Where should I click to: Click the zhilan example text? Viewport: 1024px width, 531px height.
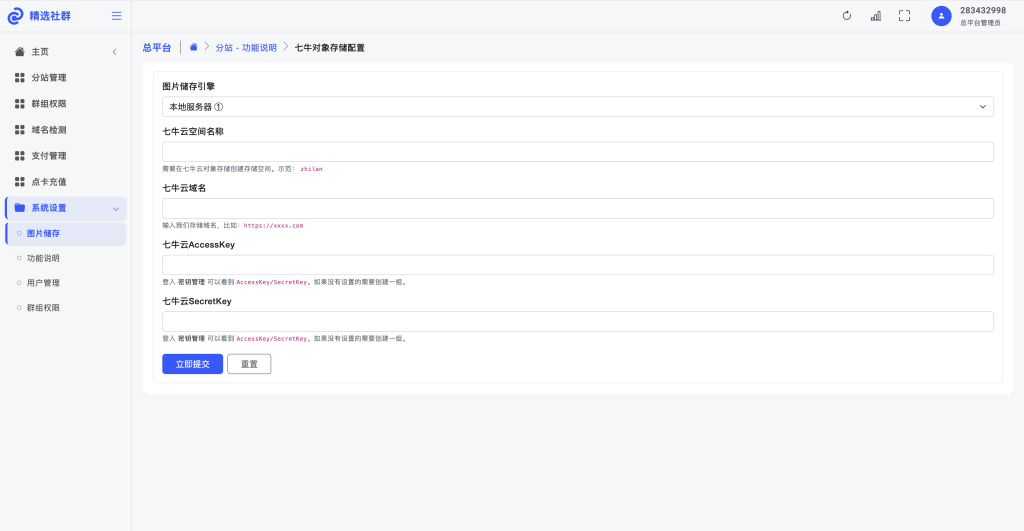coord(312,169)
